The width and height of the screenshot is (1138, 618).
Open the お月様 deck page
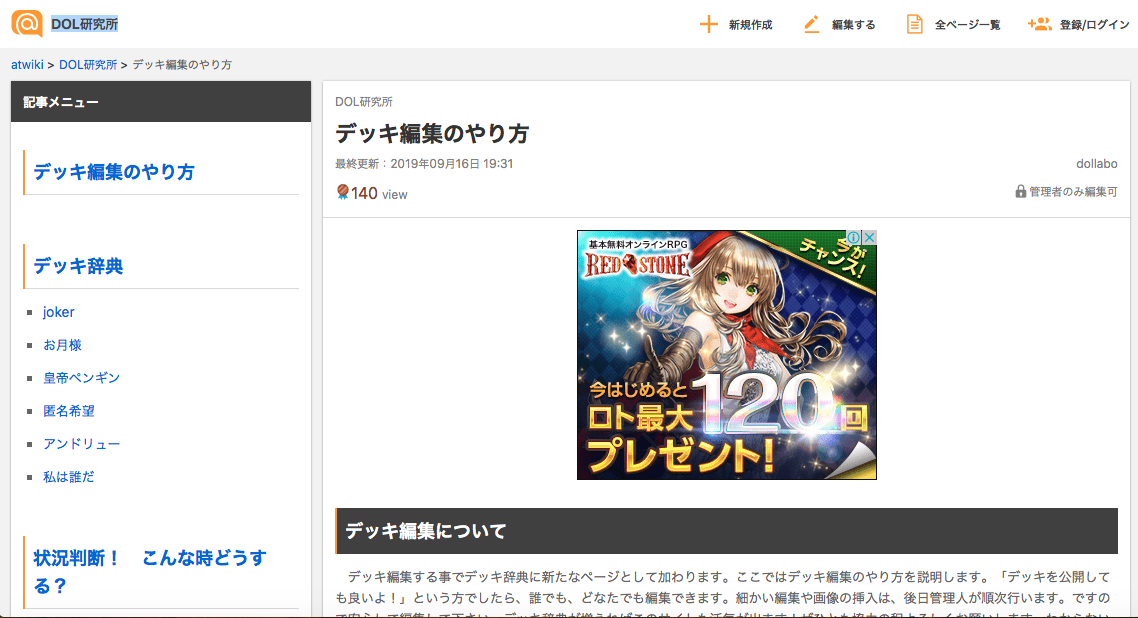[62, 345]
